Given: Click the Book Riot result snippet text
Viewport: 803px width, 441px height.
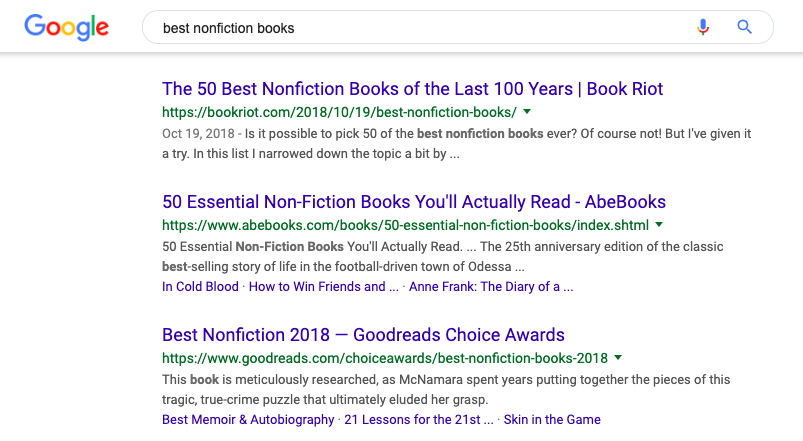Looking at the screenshot, I should [456, 143].
